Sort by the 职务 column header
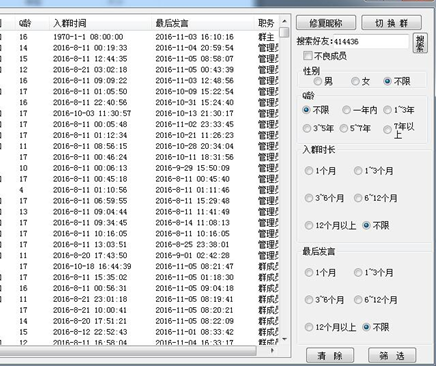438x367 pixels. tap(267, 23)
